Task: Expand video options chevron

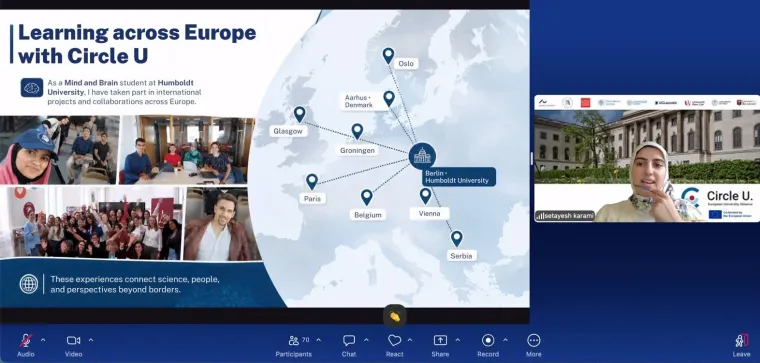Action: click(x=91, y=340)
